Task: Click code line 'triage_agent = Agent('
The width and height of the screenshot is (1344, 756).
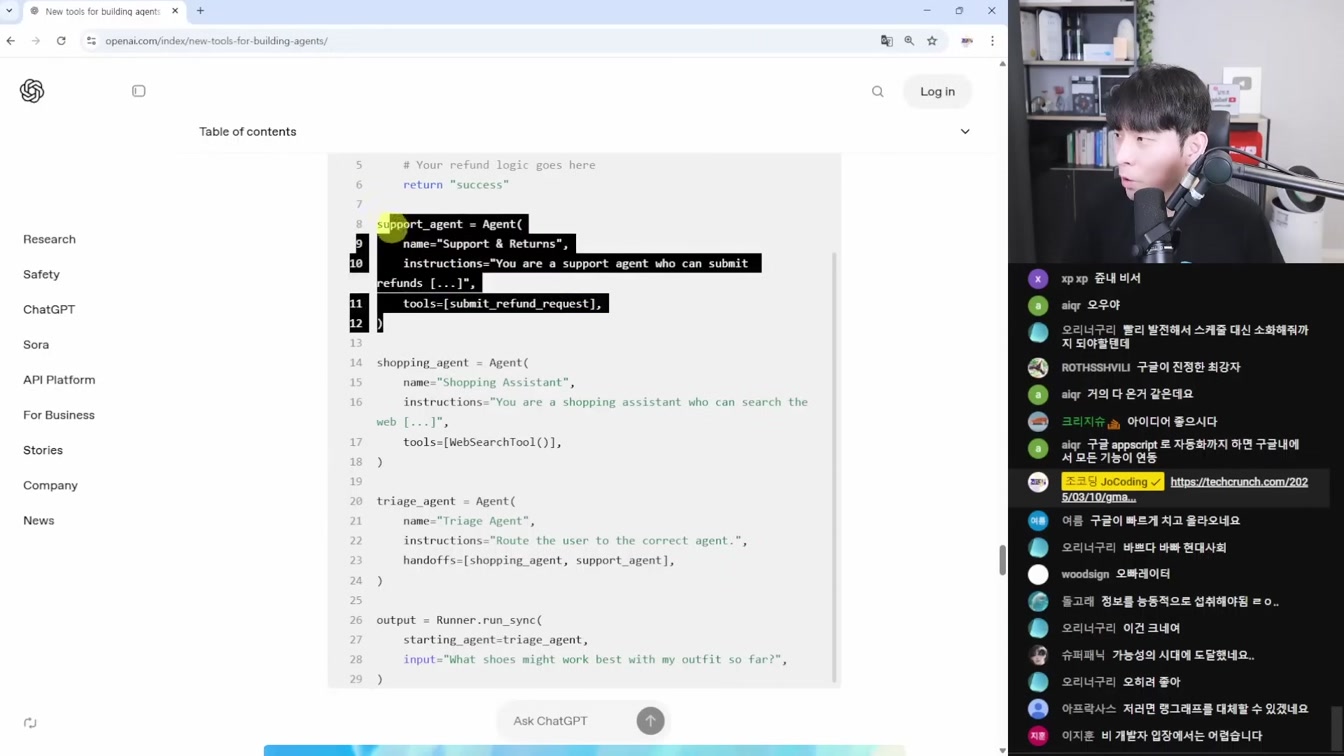Action: (x=446, y=501)
